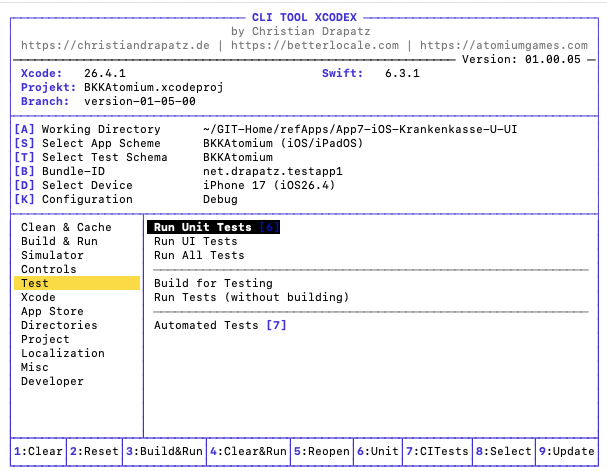Viewport: 607px width, 471px height.
Task: Click the CLI TOOL XCODEX title
Action: pos(304,17)
